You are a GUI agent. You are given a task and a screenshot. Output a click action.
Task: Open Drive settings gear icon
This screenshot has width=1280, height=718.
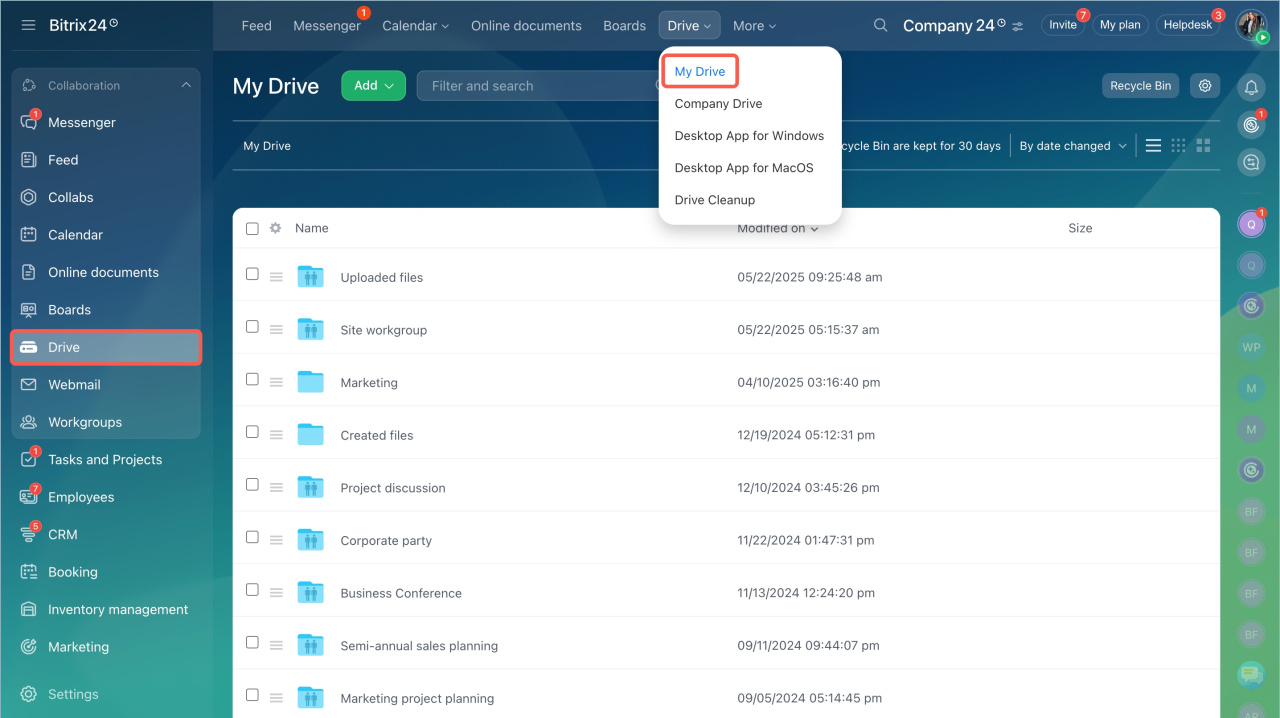coord(1205,86)
